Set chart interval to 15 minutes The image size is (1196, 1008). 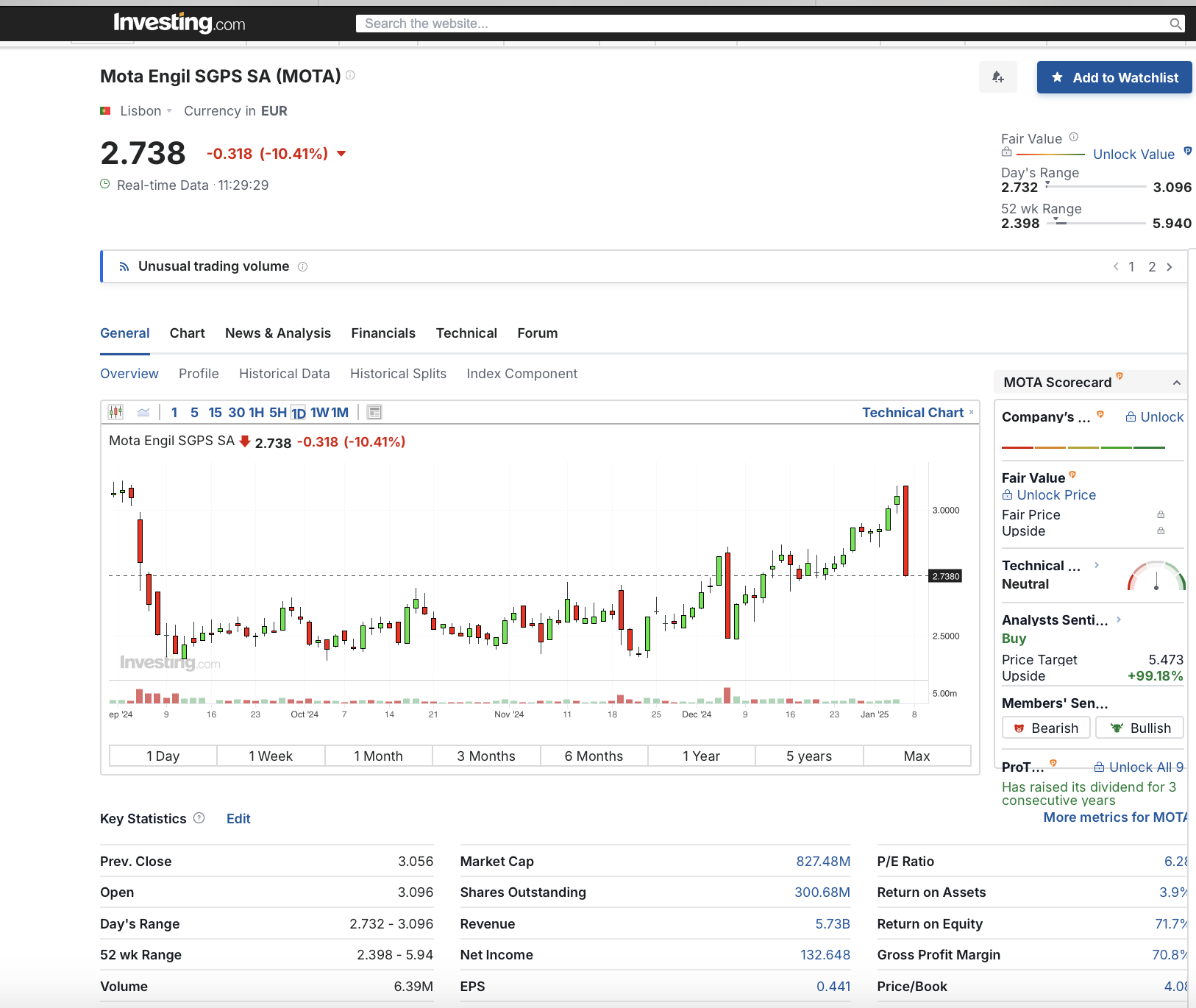point(215,412)
